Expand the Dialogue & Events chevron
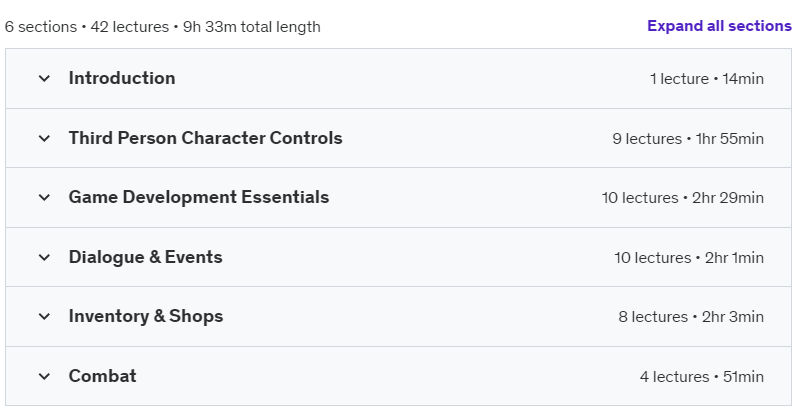The height and width of the screenshot is (410, 793). click(x=45, y=257)
